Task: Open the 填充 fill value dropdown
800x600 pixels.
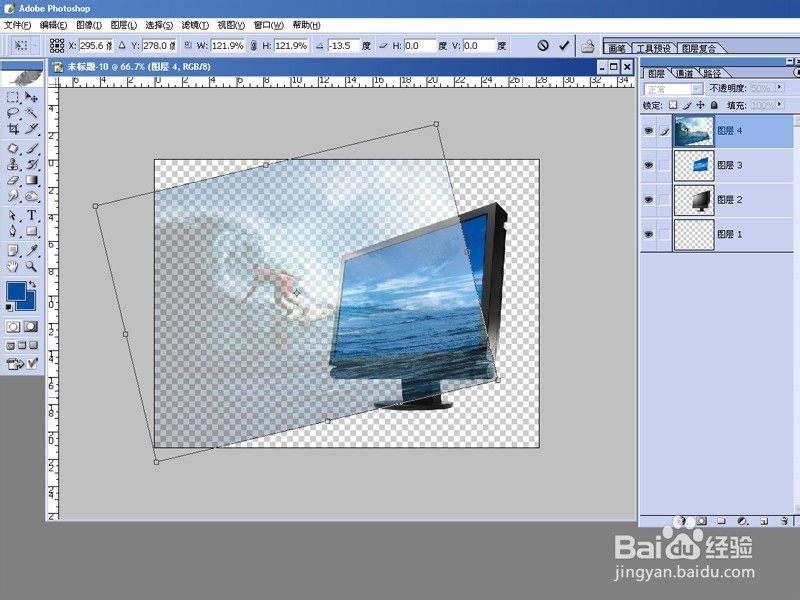Action: pyautogui.click(x=781, y=103)
